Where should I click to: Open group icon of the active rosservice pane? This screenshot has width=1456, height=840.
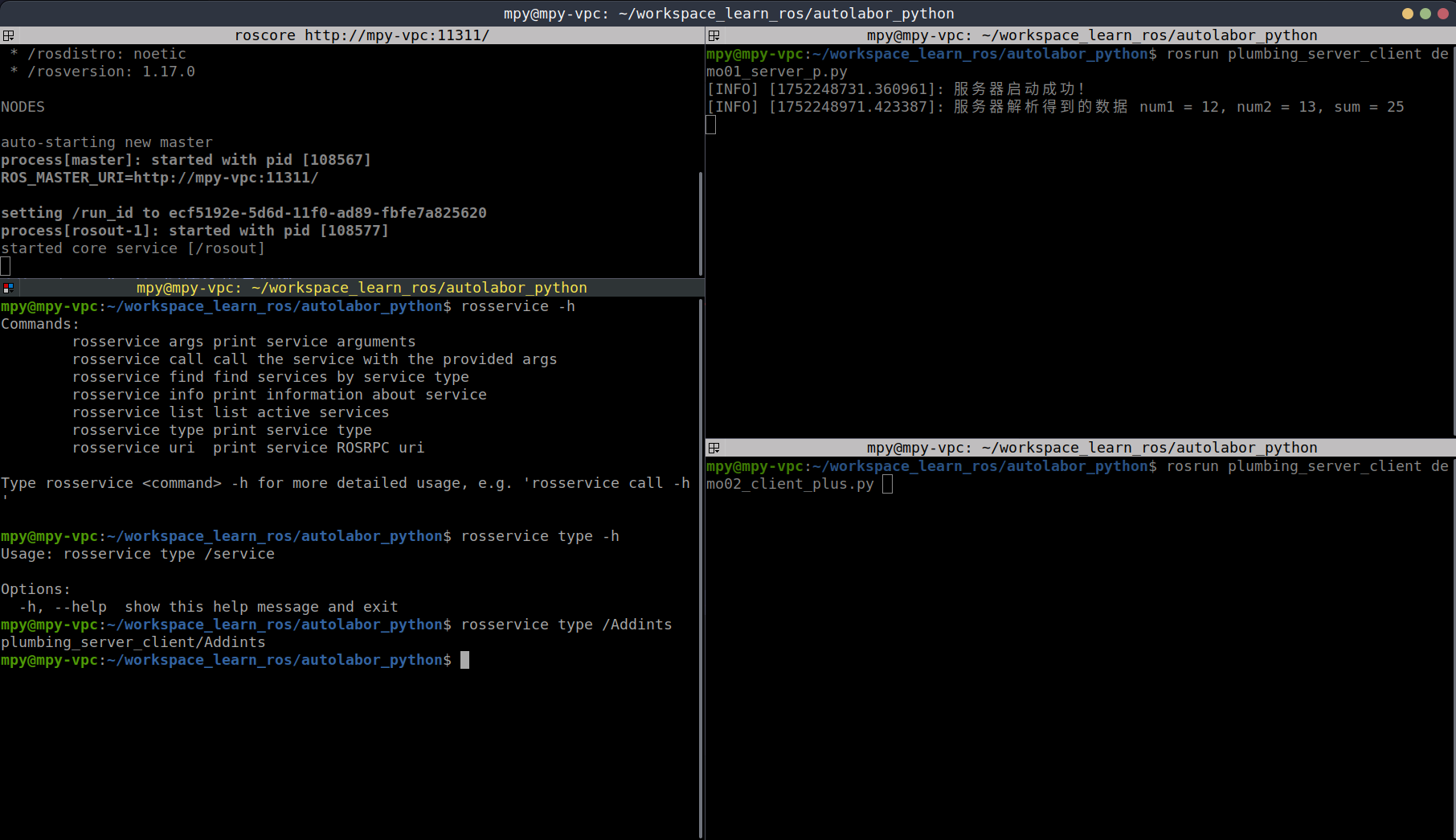(x=8, y=288)
